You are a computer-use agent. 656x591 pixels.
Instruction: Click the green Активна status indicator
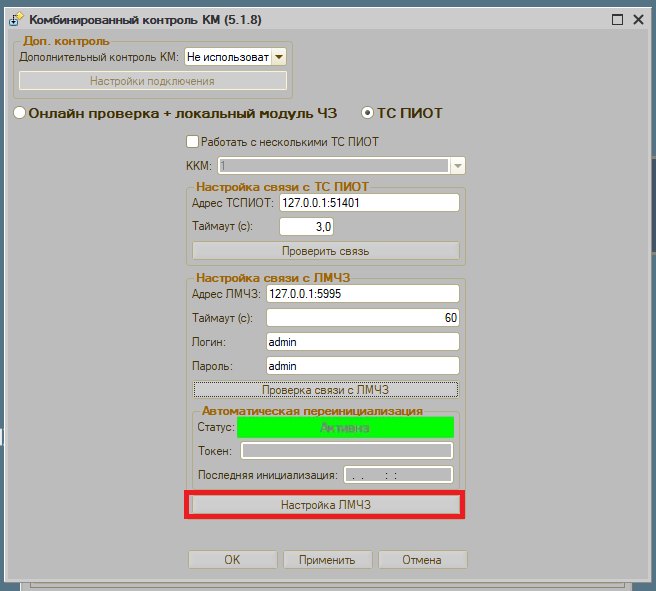click(x=346, y=427)
